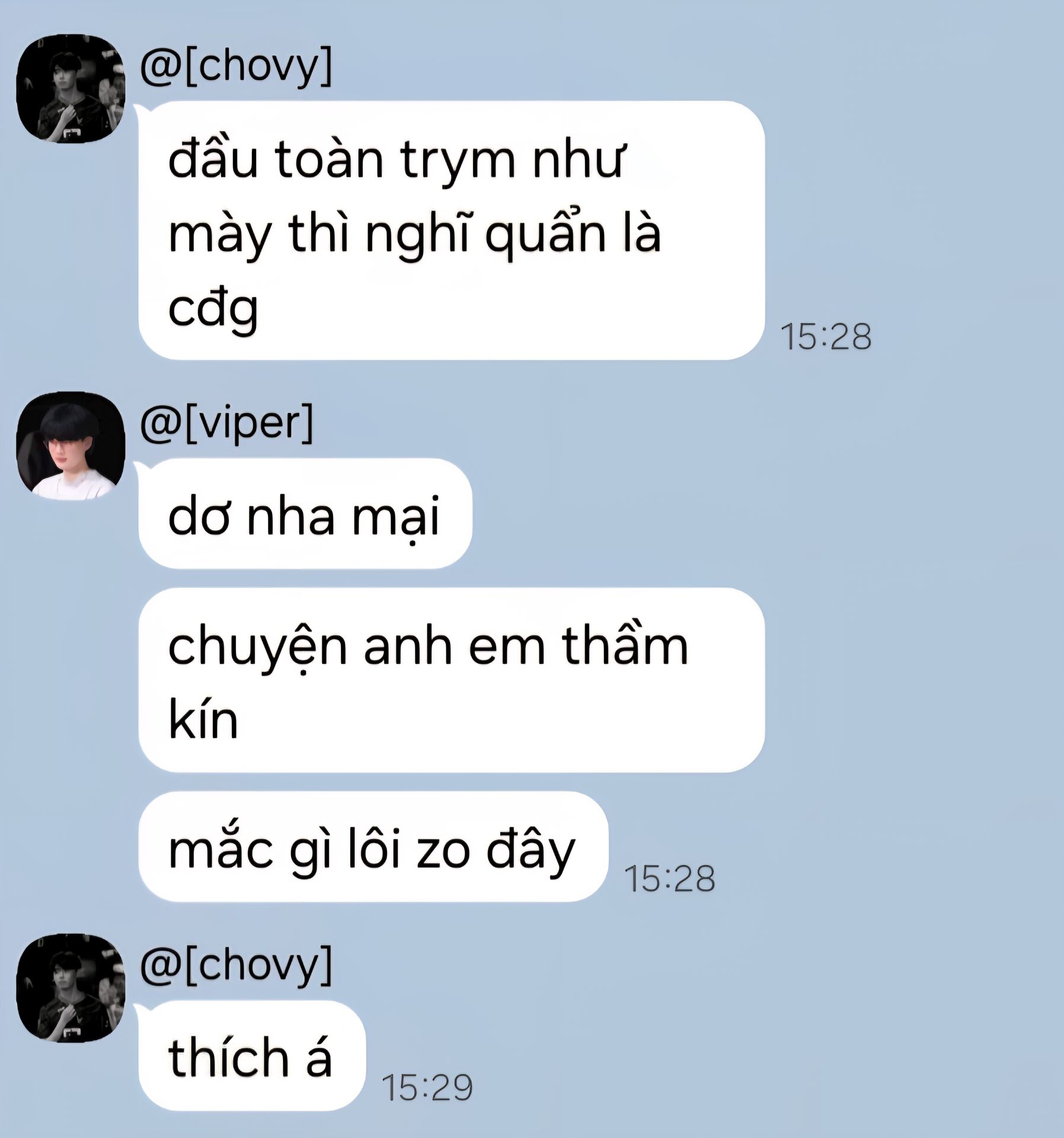Click the word "cđg" in the first message
Screen dimensions: 1064x1138
[x=213, y=309]
